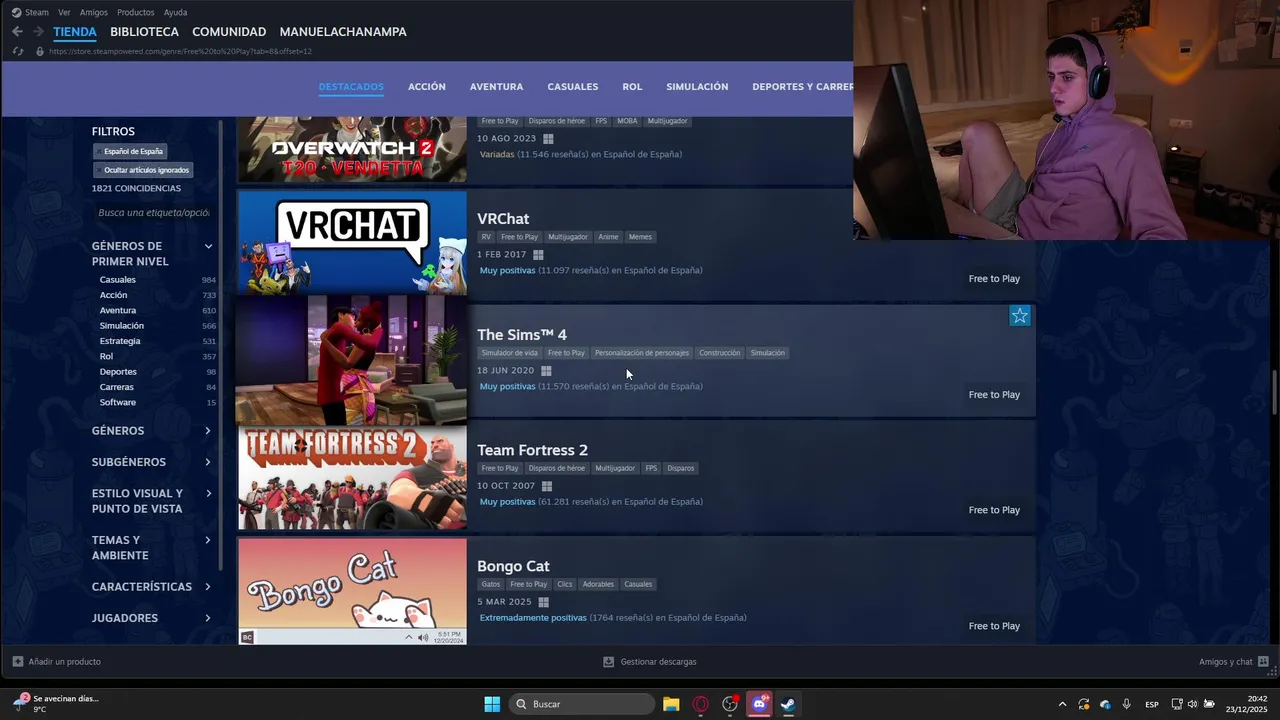Click the download icon by Gestionar descargas
Screen dimensions: 1280x720
coord(608,662)
